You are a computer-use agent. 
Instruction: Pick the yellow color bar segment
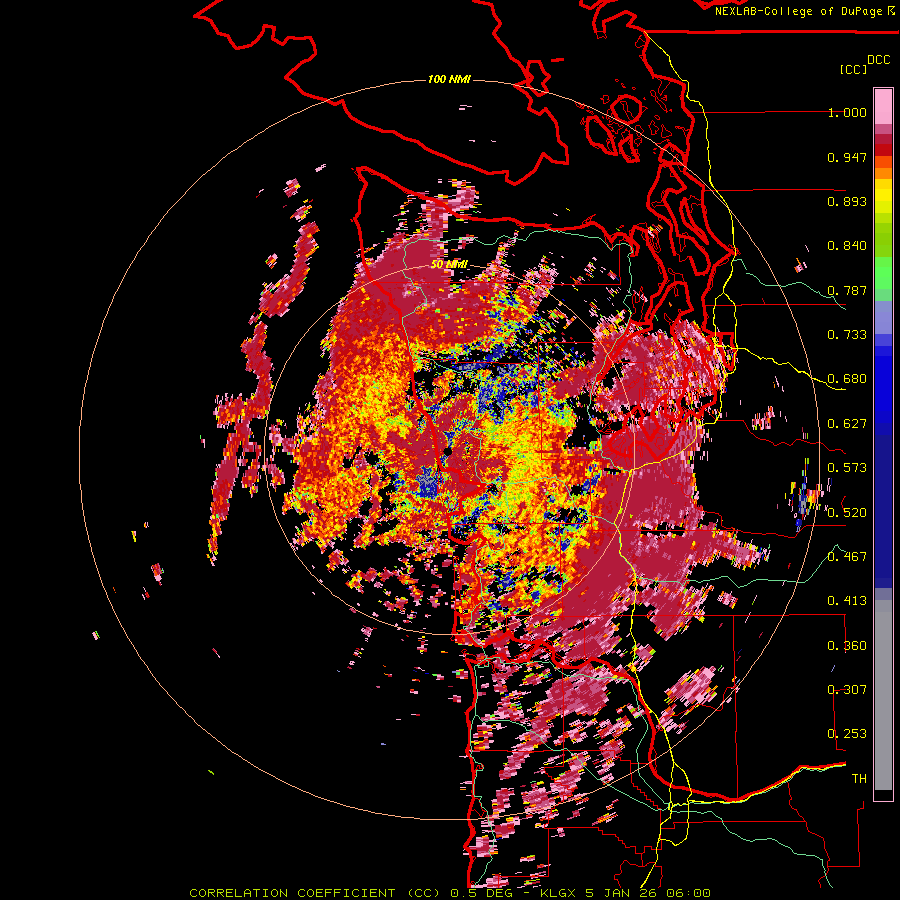[x=883, y=196]
